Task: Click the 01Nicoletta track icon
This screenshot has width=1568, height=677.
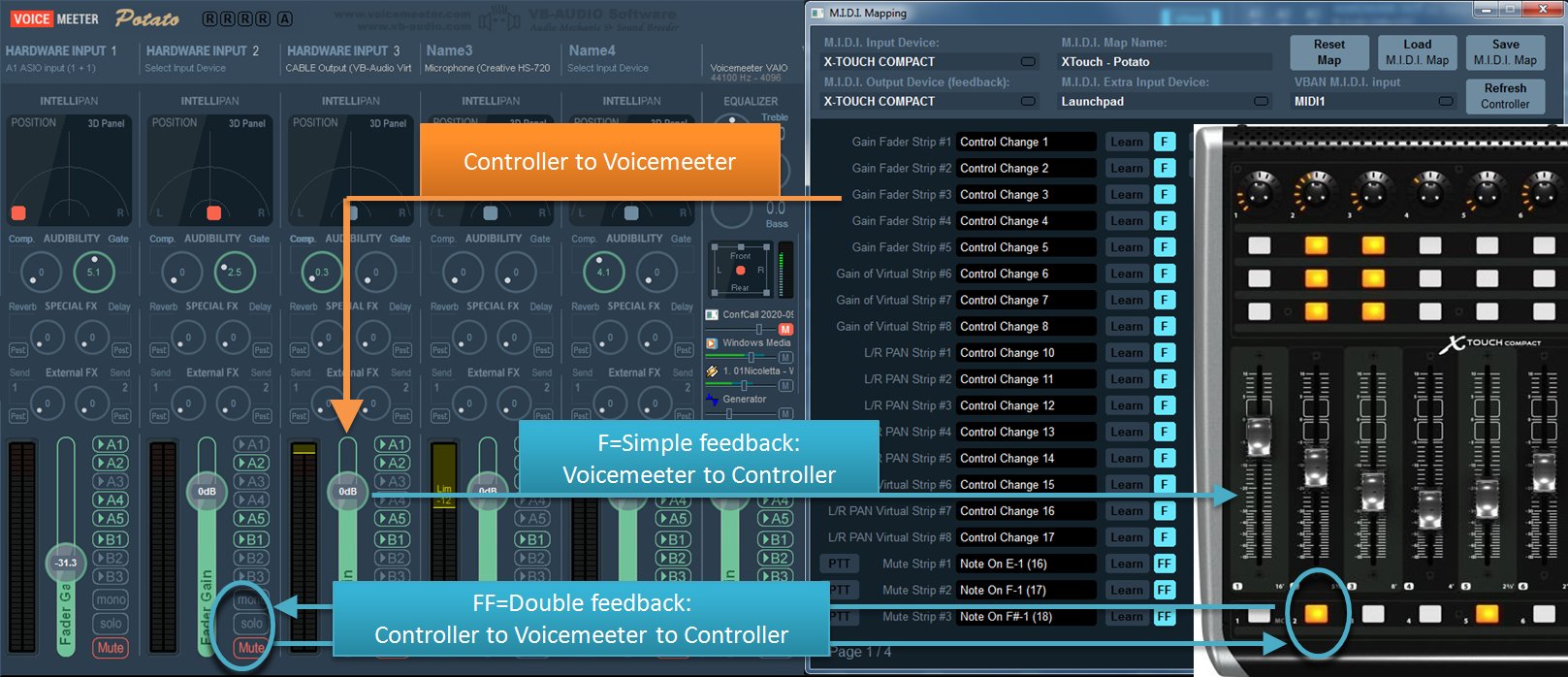Action: (713, 371)
